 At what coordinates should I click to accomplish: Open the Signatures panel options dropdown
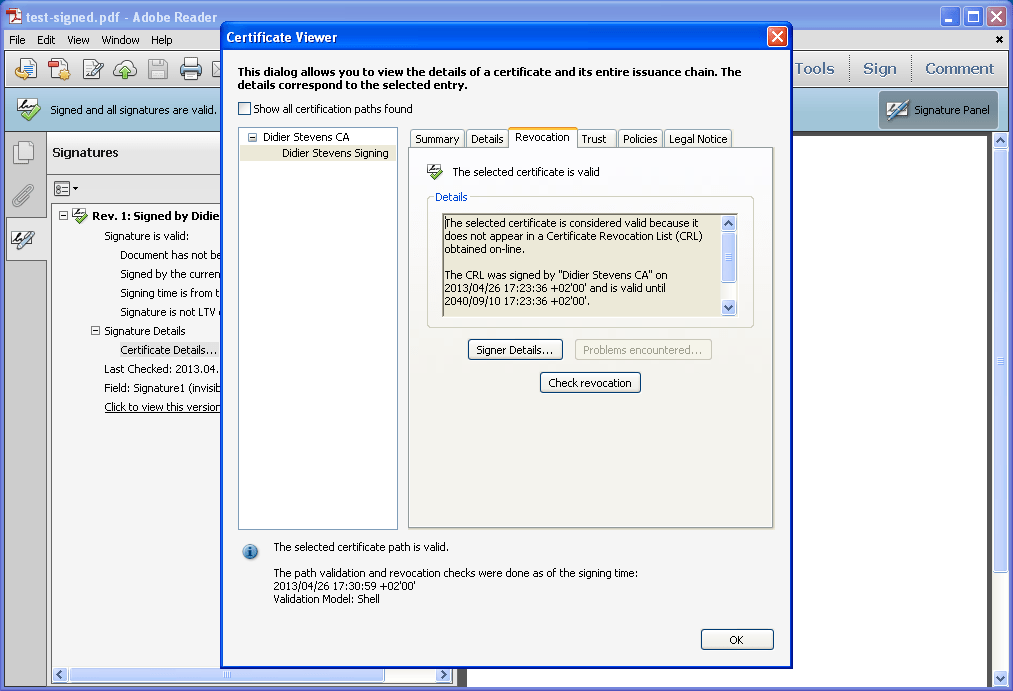(66, 188)
